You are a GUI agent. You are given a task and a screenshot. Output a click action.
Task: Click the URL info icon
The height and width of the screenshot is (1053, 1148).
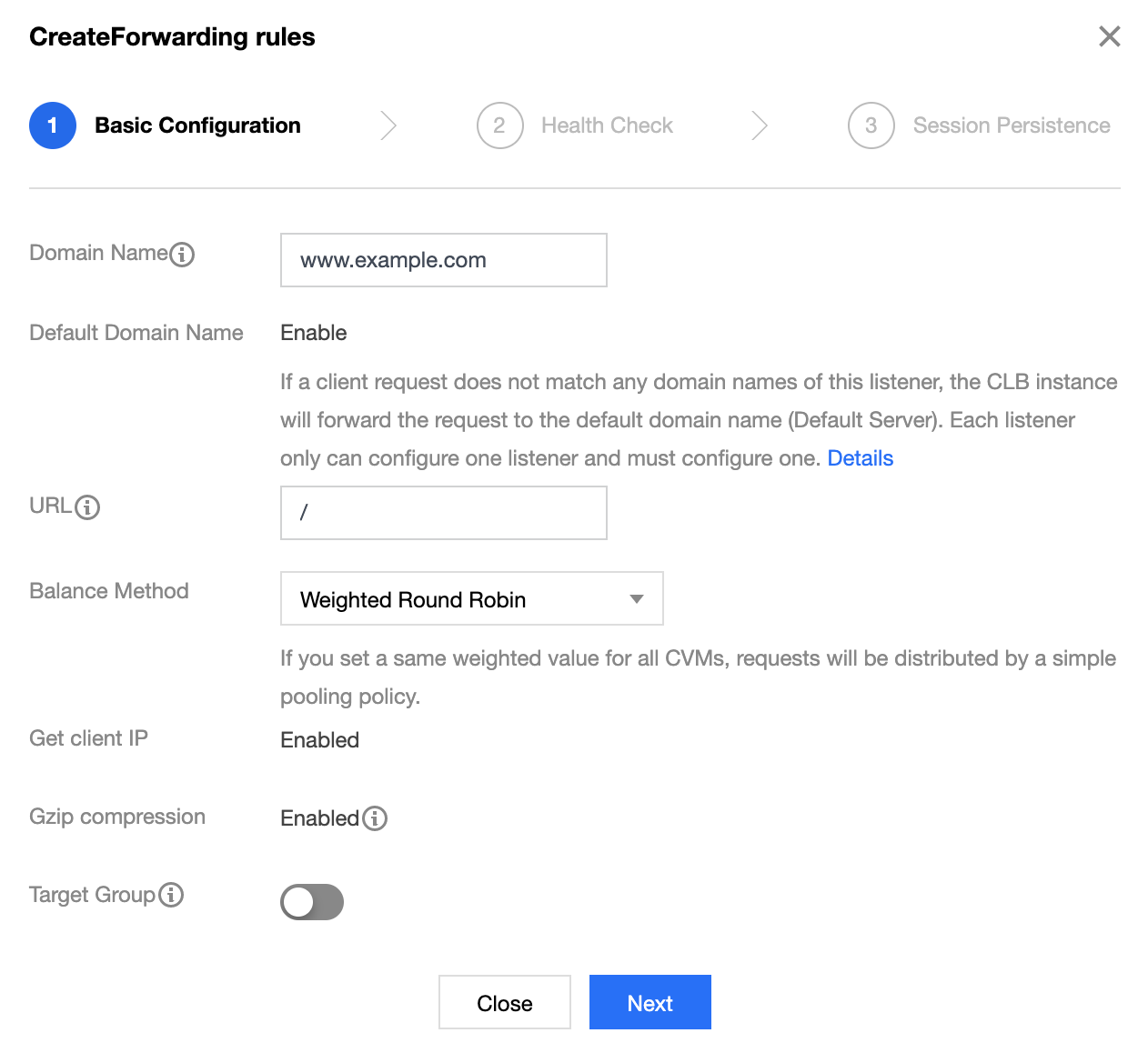click(x=87, y=507)
